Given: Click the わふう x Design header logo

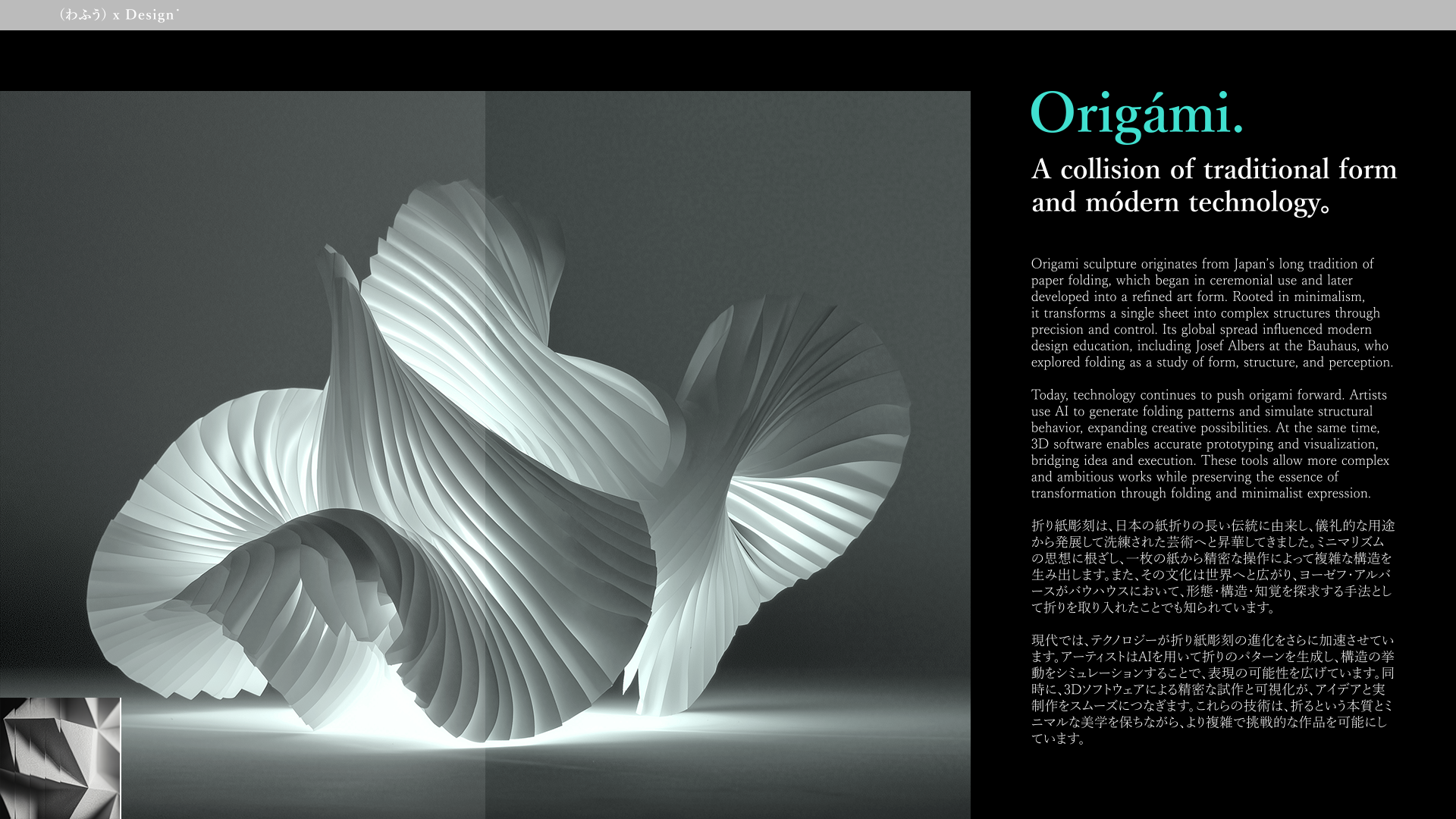Looking at the screenshot, I should pos(119,15).
